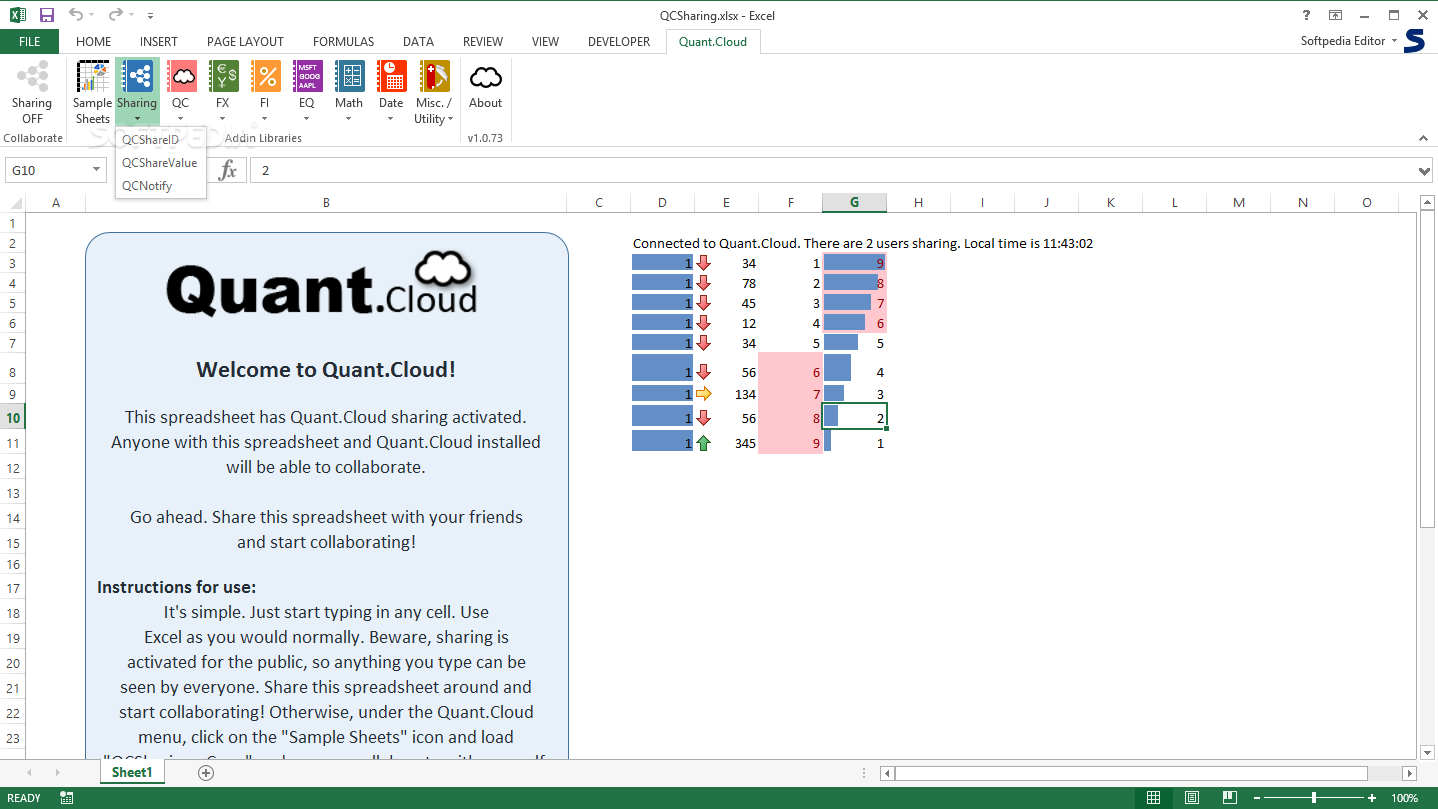Switch to Normal view icon
Image resolution: width=1438 pixels, height=809 pixels.
(x=1153, y=798)
